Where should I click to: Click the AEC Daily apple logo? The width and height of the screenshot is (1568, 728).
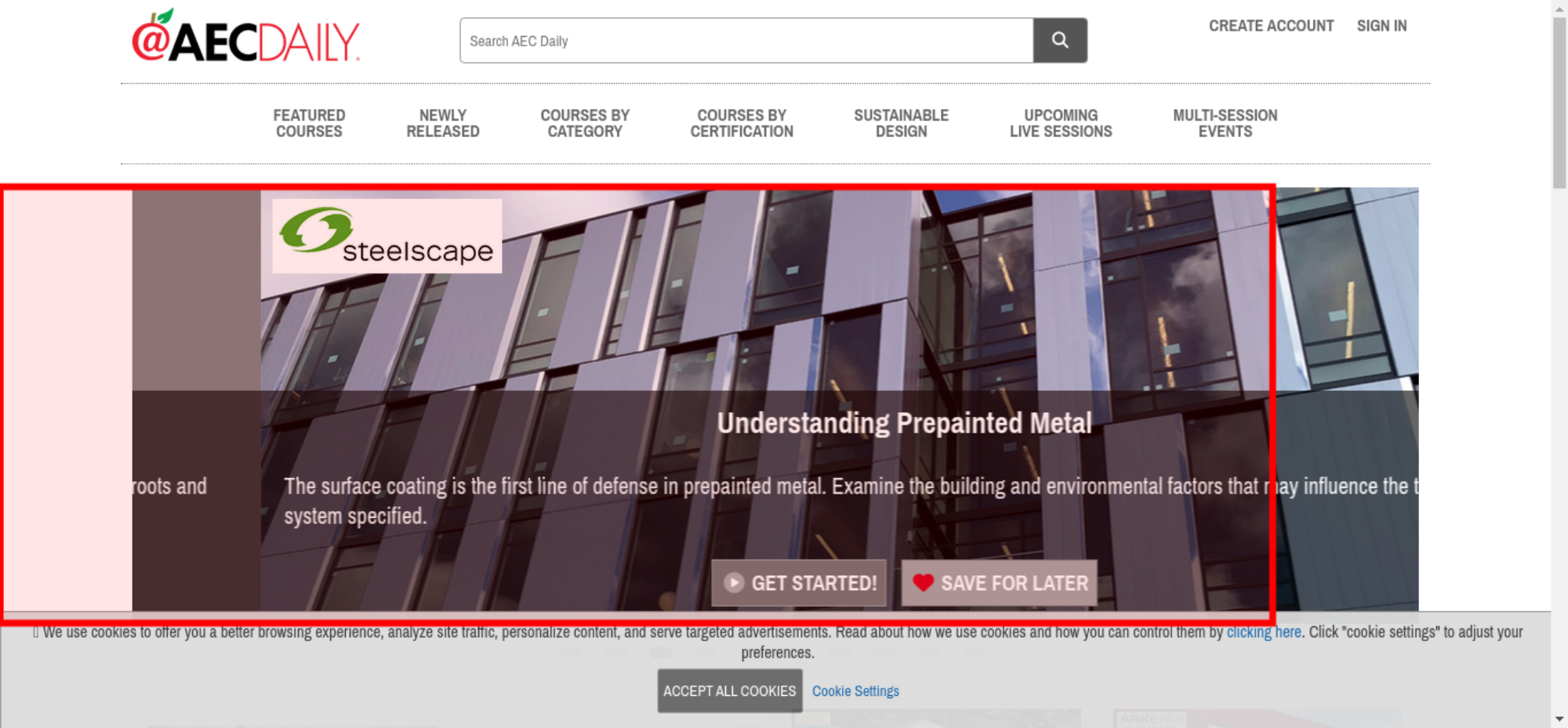(245, 38)
